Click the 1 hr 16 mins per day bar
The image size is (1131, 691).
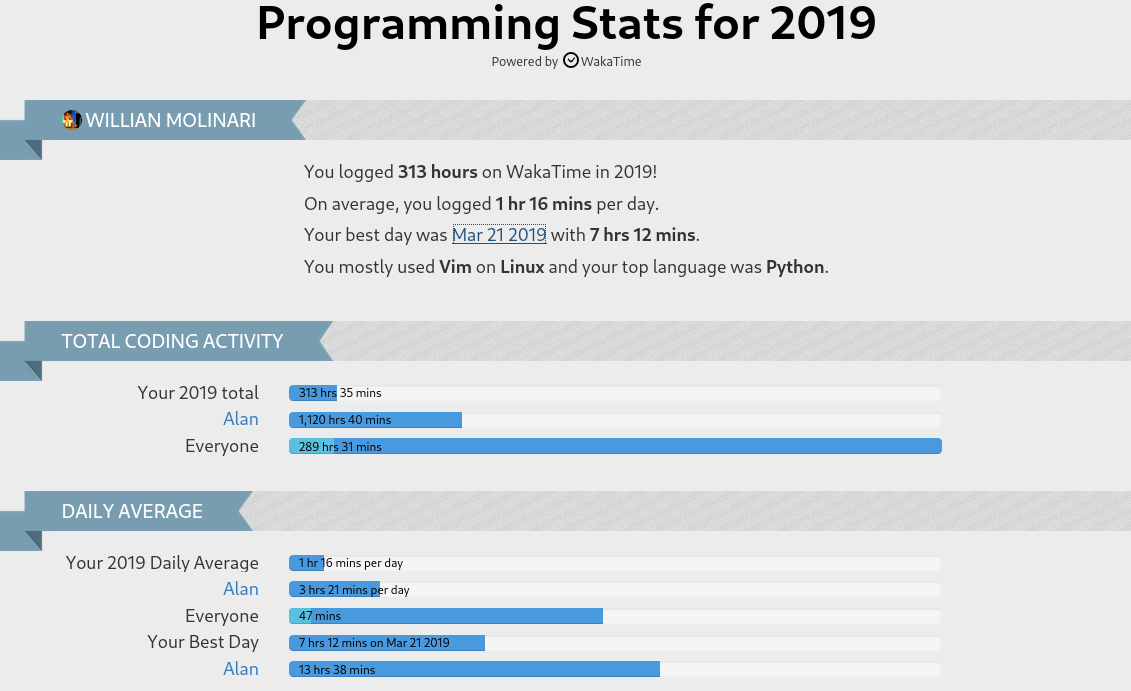click(x=615, y=563)
